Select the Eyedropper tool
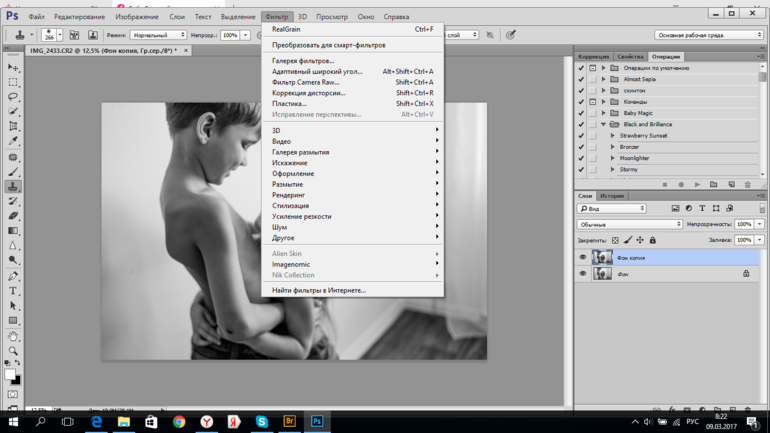The height and width of the screenshot is (433, 770). 13,142
